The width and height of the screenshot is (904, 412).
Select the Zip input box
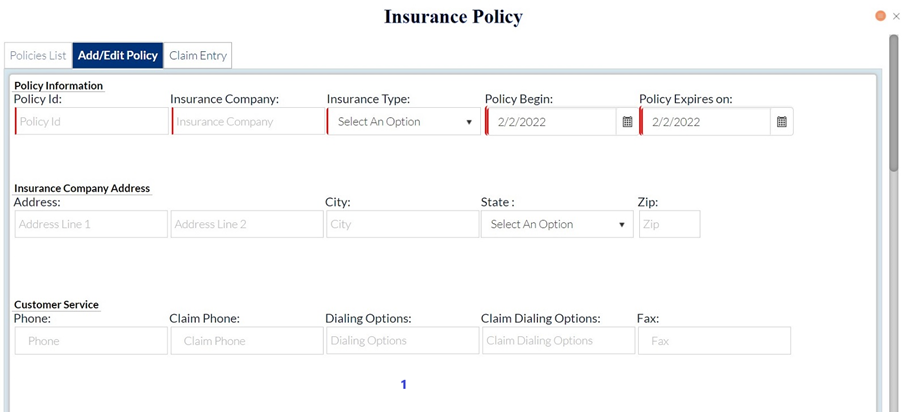coord(669,224)
